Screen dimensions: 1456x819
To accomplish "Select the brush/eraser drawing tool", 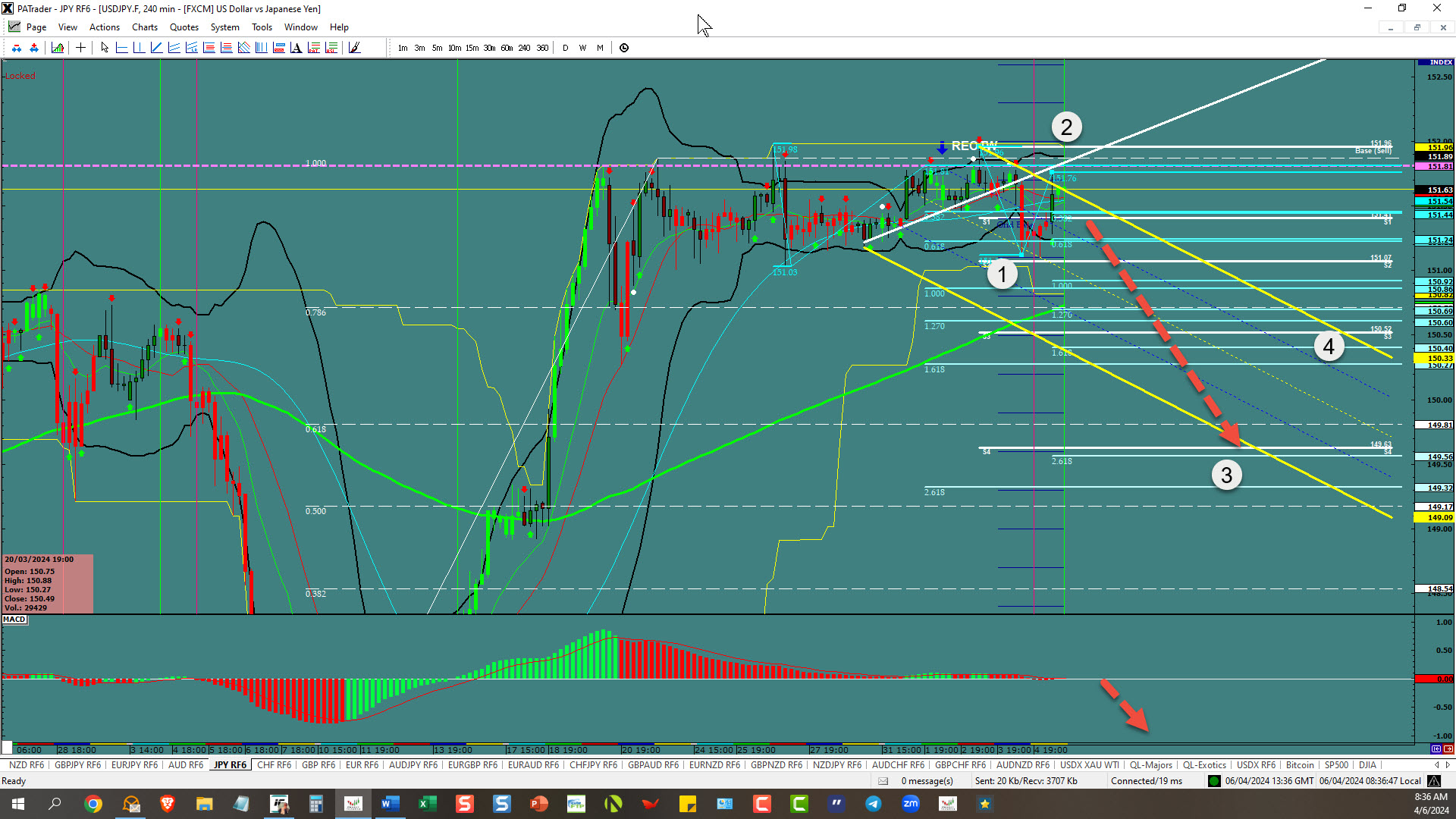I will [354, 48].
